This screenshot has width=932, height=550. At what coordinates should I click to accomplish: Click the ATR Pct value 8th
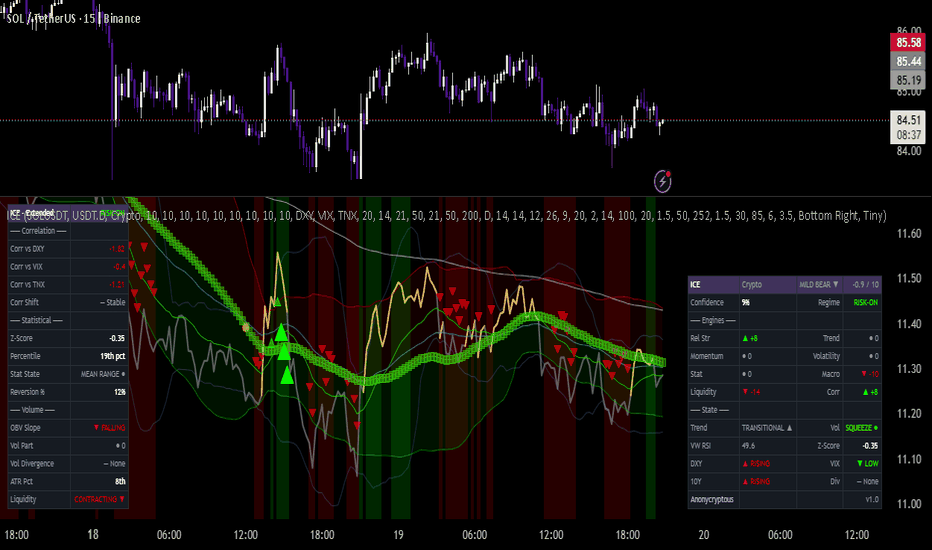point(120,481)
